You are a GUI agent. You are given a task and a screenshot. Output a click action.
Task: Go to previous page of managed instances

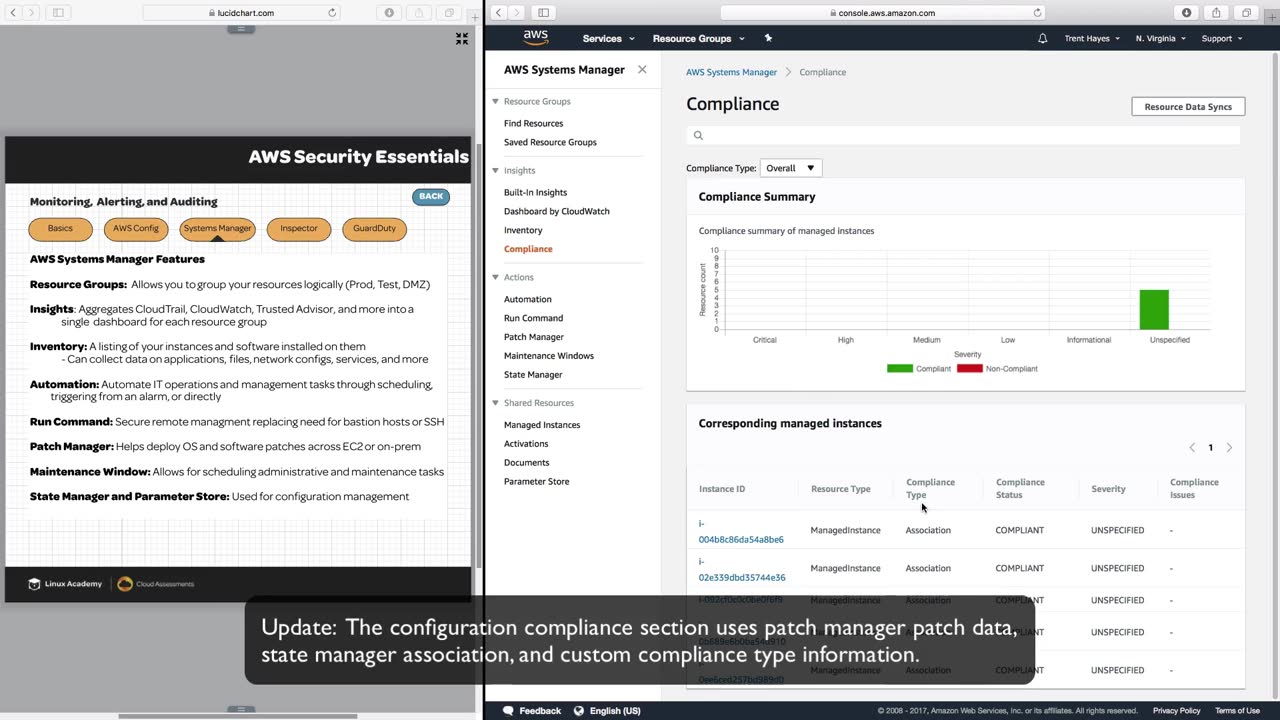[x=1192, y=447]
